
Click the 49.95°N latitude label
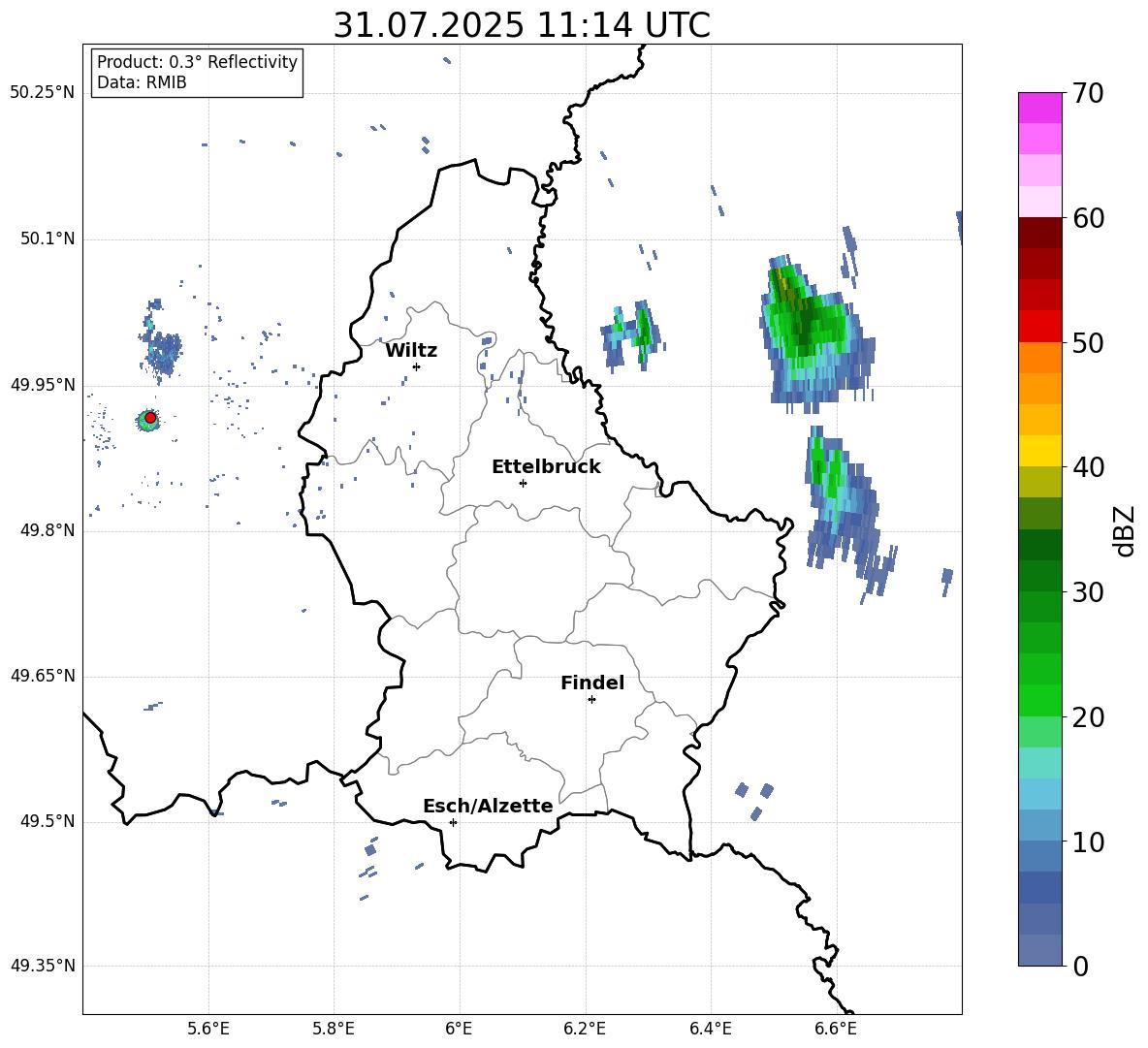43,385
